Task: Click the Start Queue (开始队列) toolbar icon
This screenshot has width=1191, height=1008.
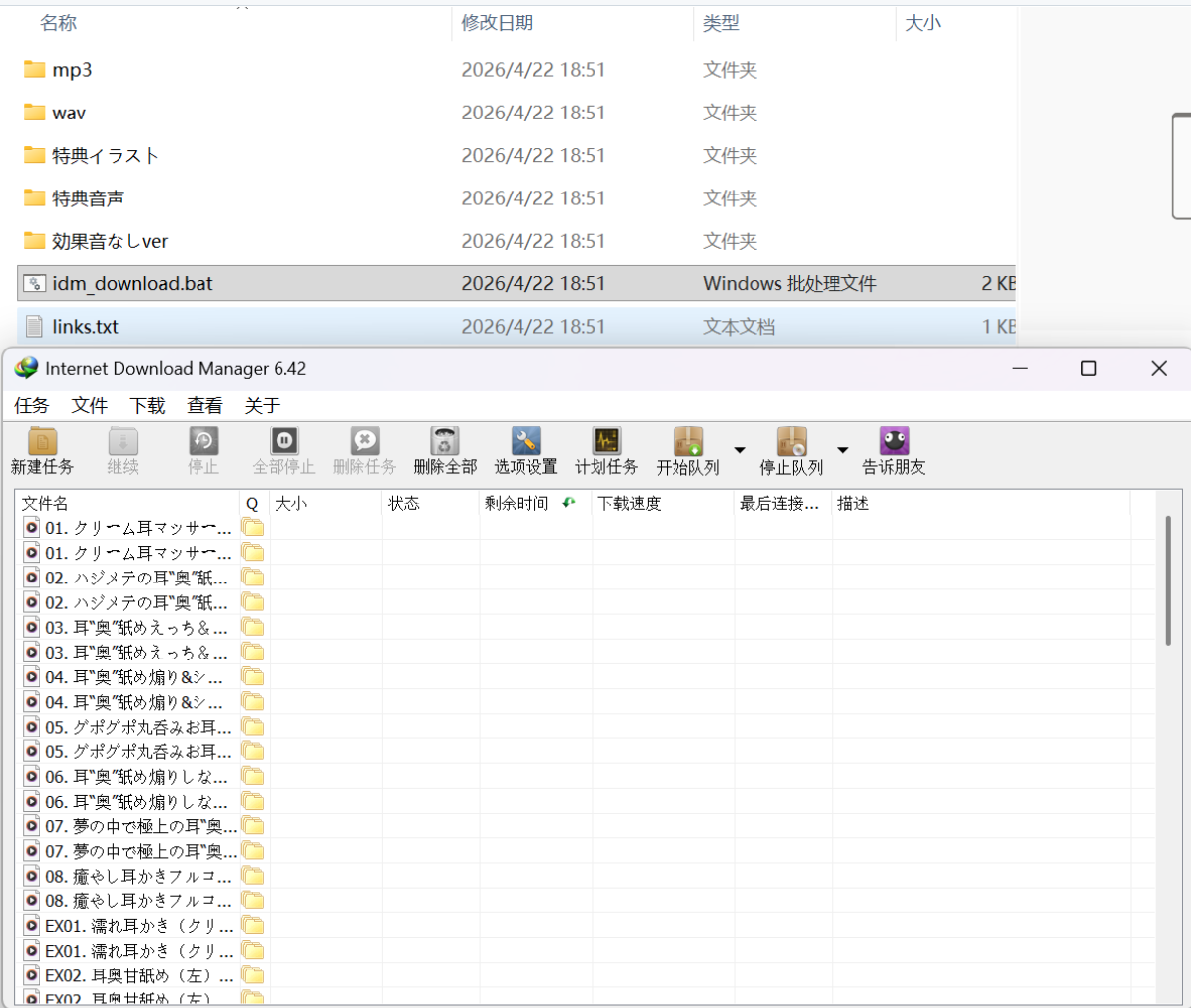Action: 687,451
